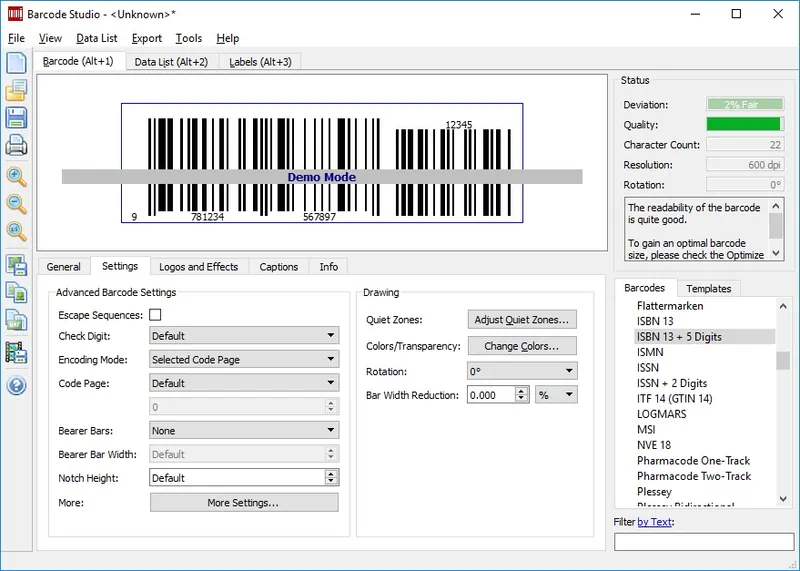Open the Rotation dropdown in Drawing
The height and width of the screenshot is (571, 800).
pos(522,371)
